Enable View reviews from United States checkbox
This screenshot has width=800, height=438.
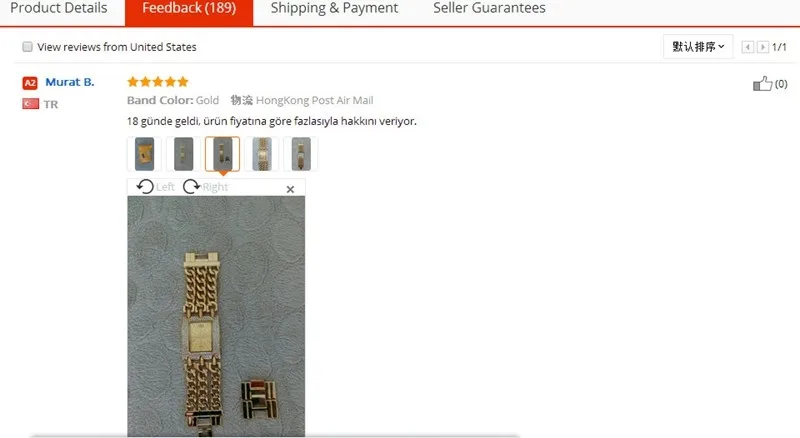pyautogui.click(x=28, y=47)
